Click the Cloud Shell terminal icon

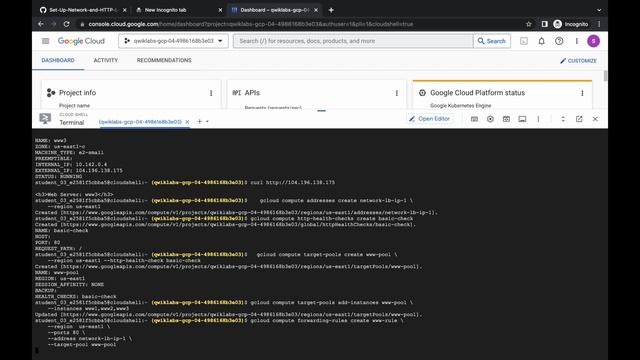[x=45, y=119]
